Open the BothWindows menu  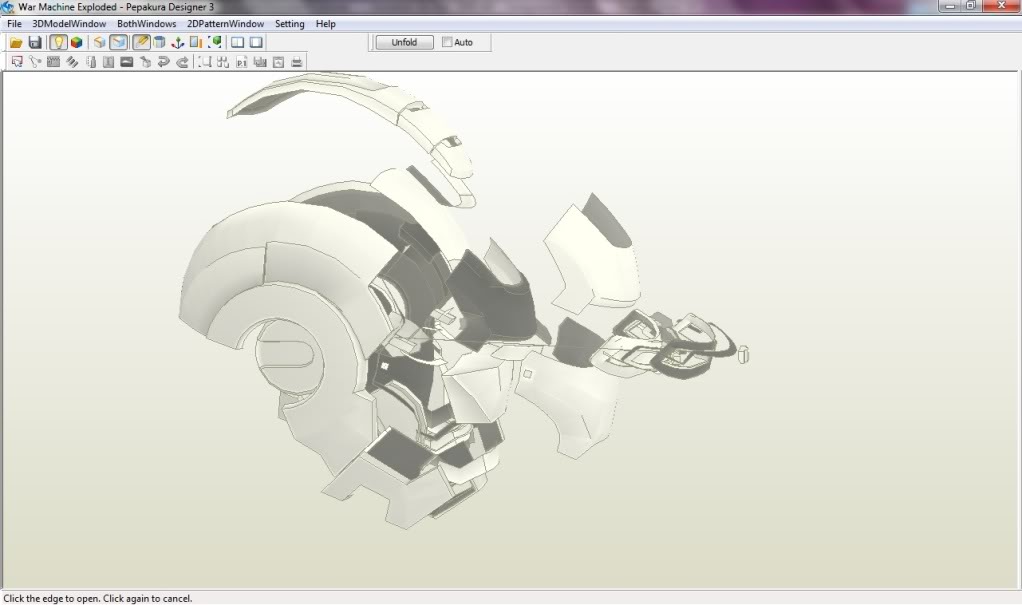pyautogui.click(x=147, y=24)
